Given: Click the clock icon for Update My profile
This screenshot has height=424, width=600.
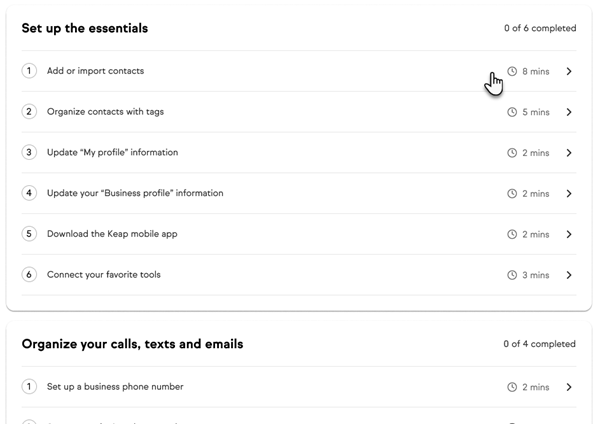Looking at the screenshot, I should coord(512,153).
